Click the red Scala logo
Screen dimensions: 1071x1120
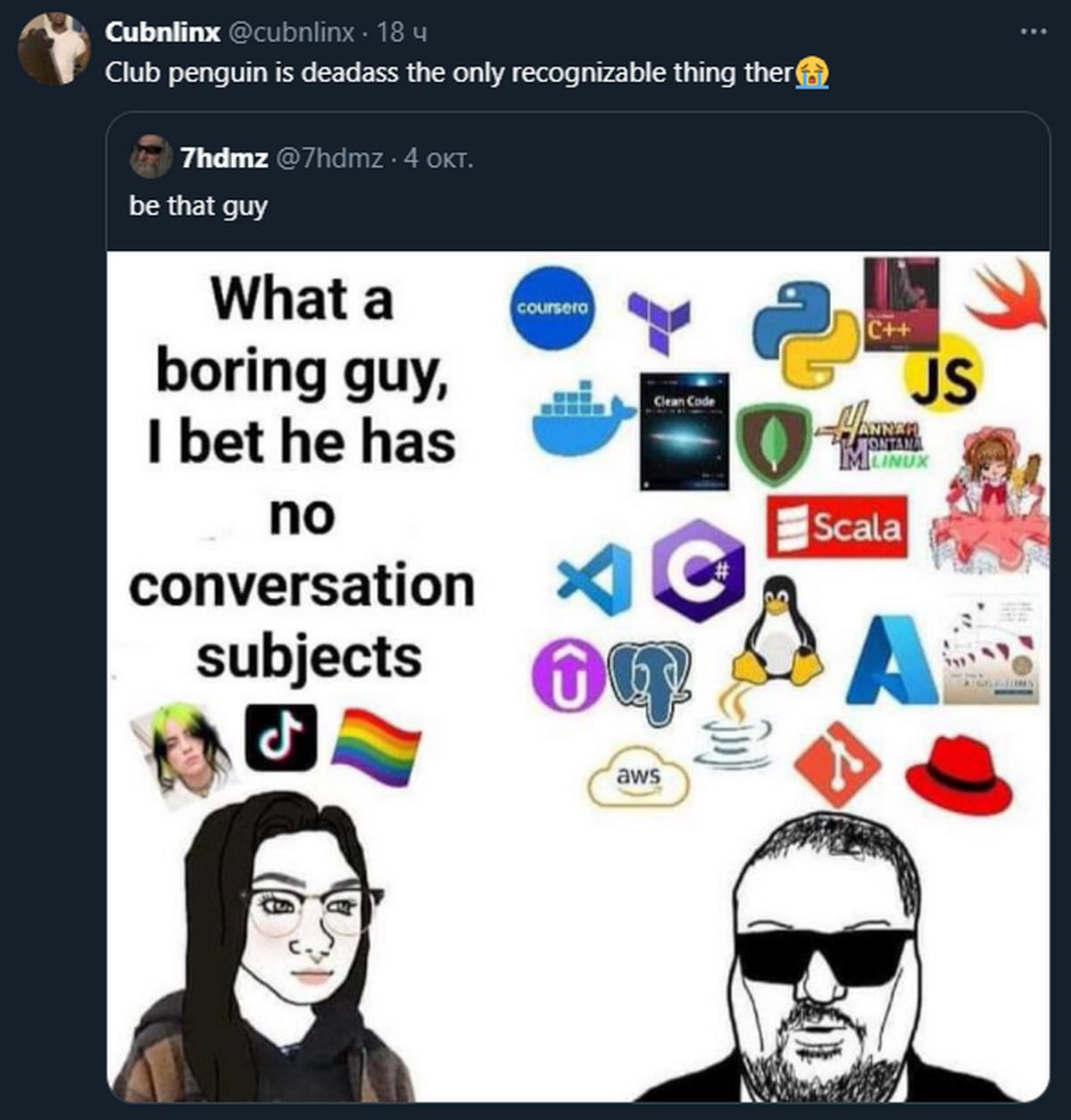pyautogui.click(x=836, y=527)
